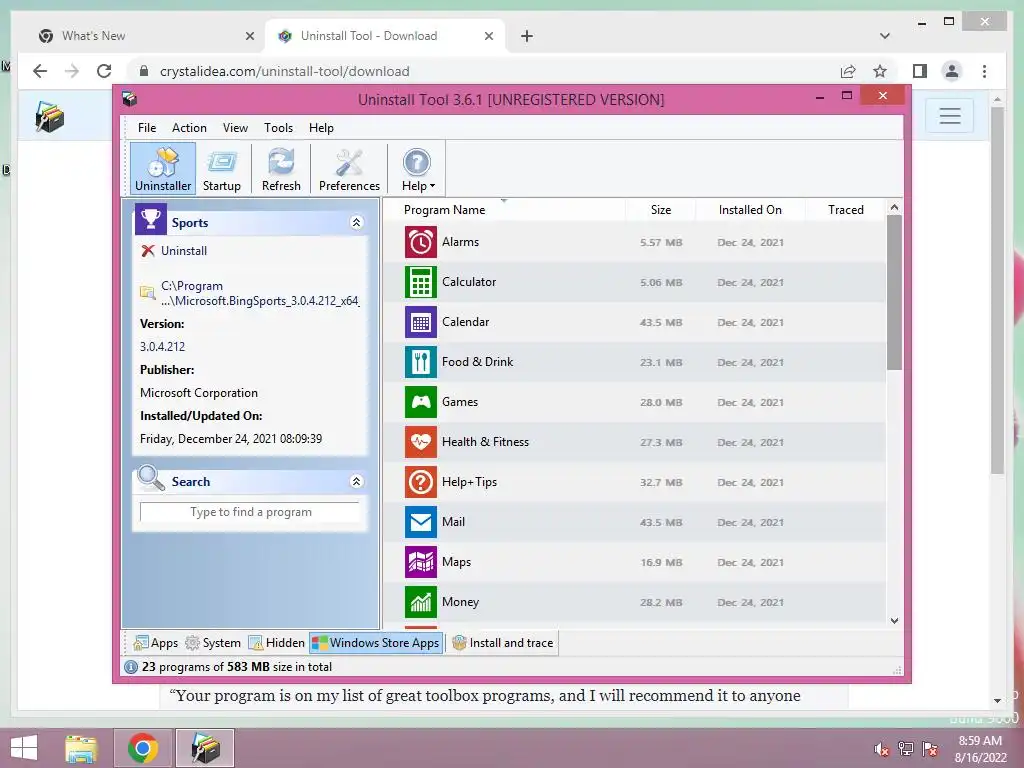Collapse the Search panel
1024x768 pixels.
click(x=357, y=481)
